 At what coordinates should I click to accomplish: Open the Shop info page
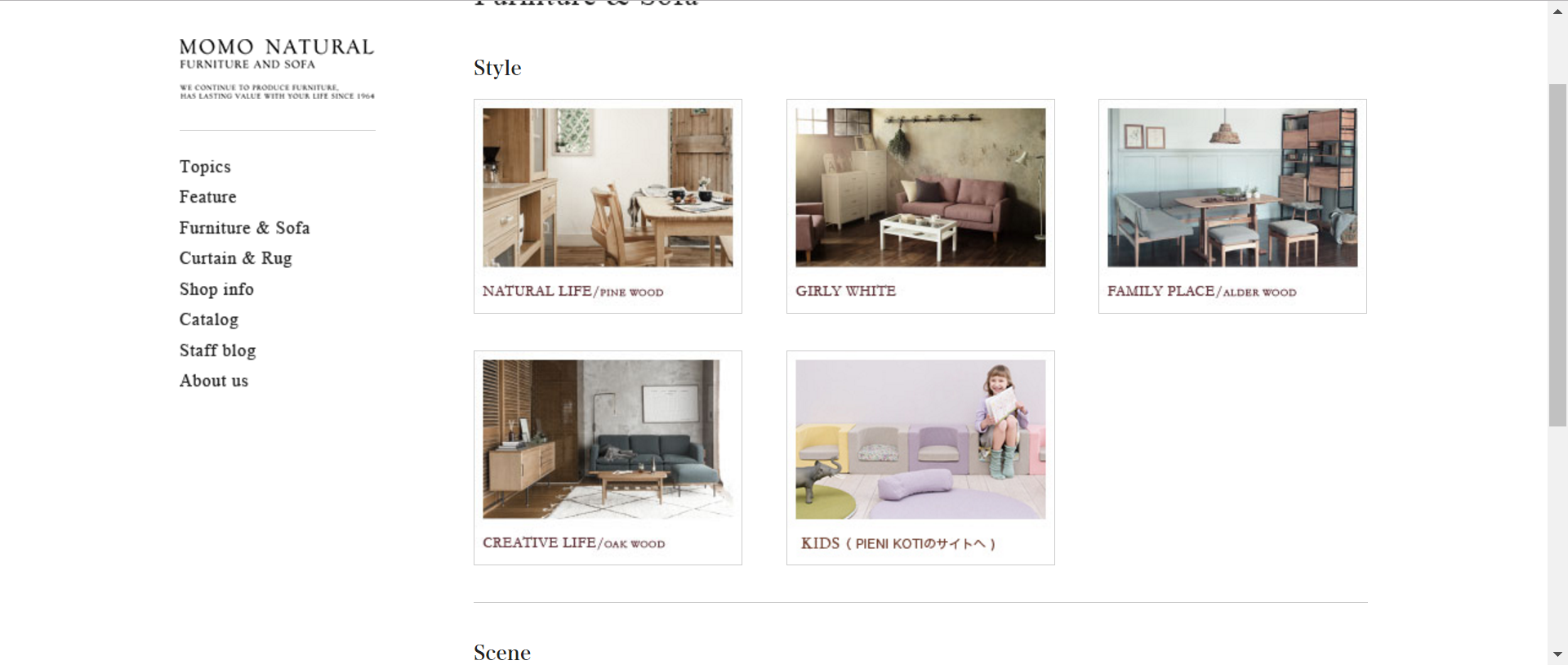pos(216,289)
